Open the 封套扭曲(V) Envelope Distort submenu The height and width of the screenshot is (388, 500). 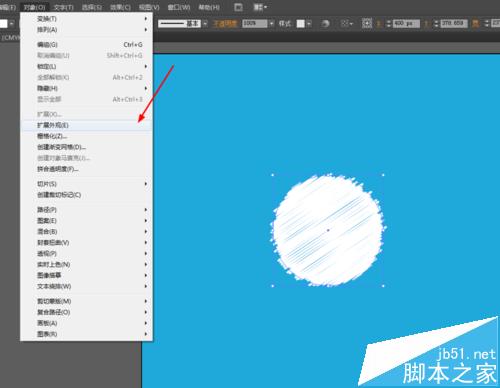point(87,243)
